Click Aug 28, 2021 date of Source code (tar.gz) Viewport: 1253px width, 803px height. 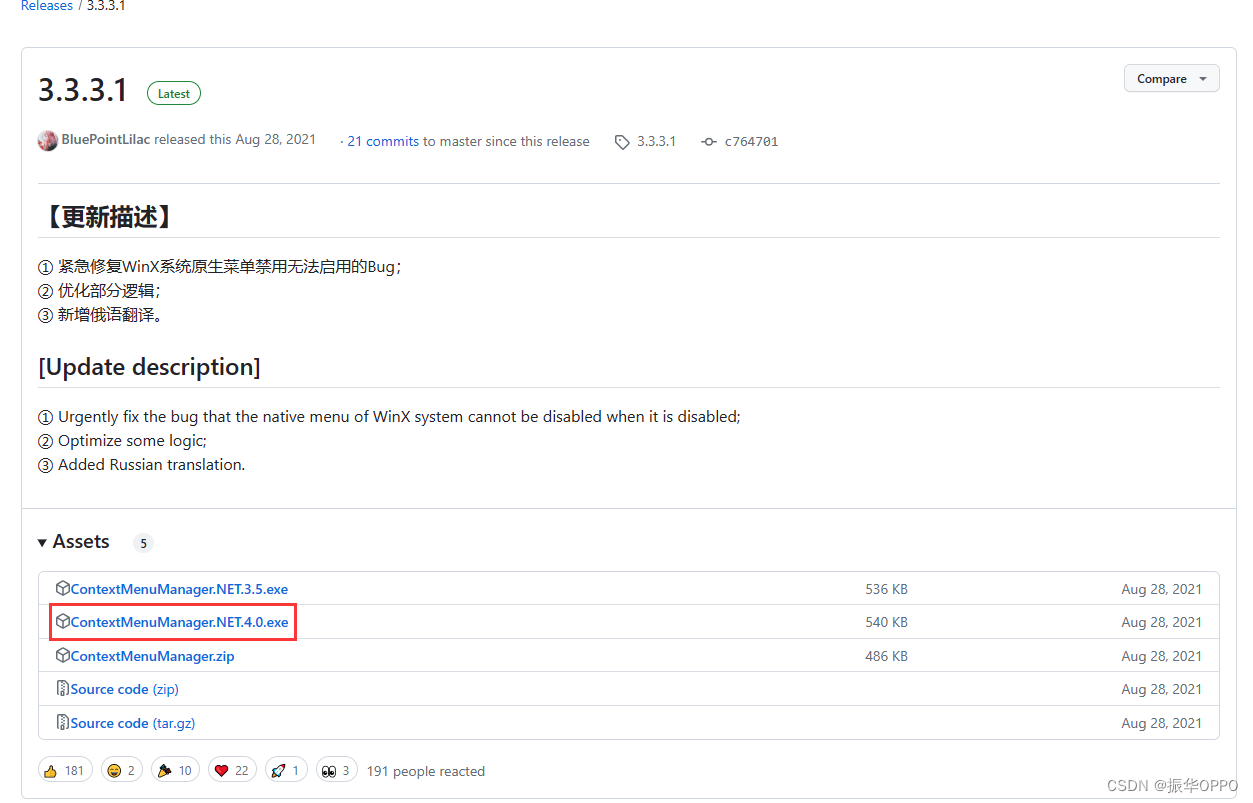click(x=1161, y=723)
